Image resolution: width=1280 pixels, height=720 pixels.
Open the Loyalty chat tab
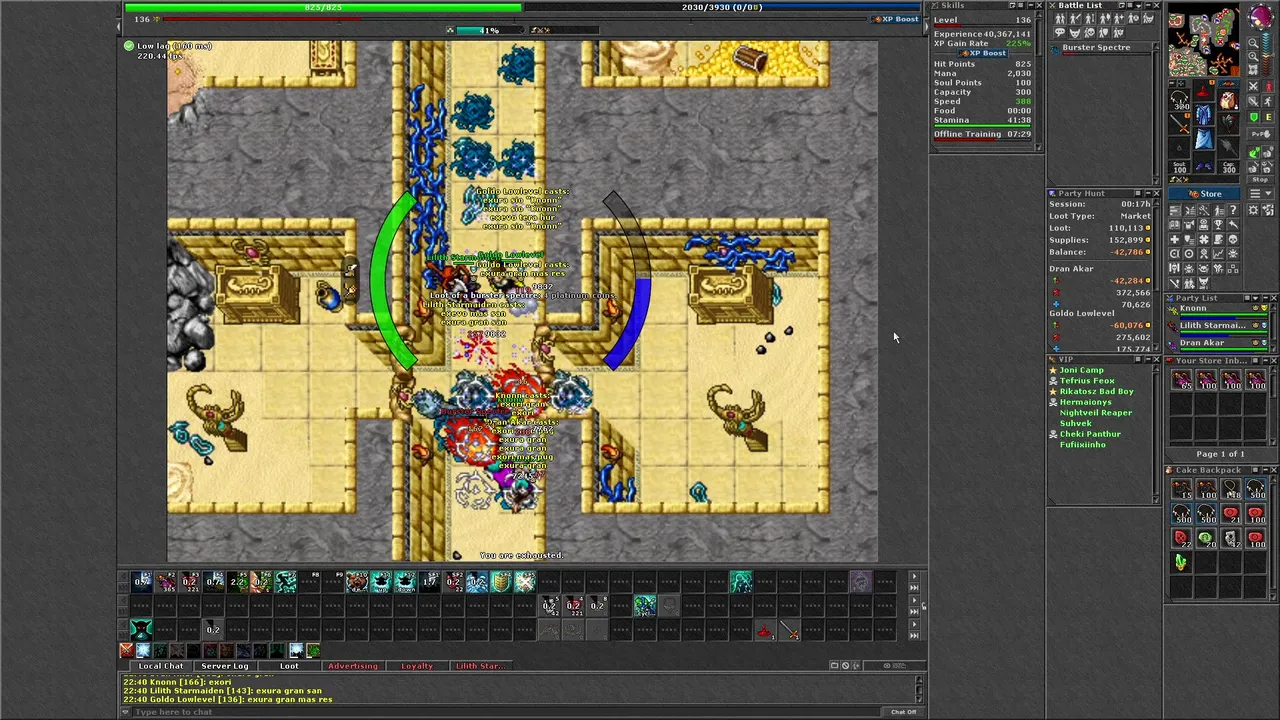point(417,666)
